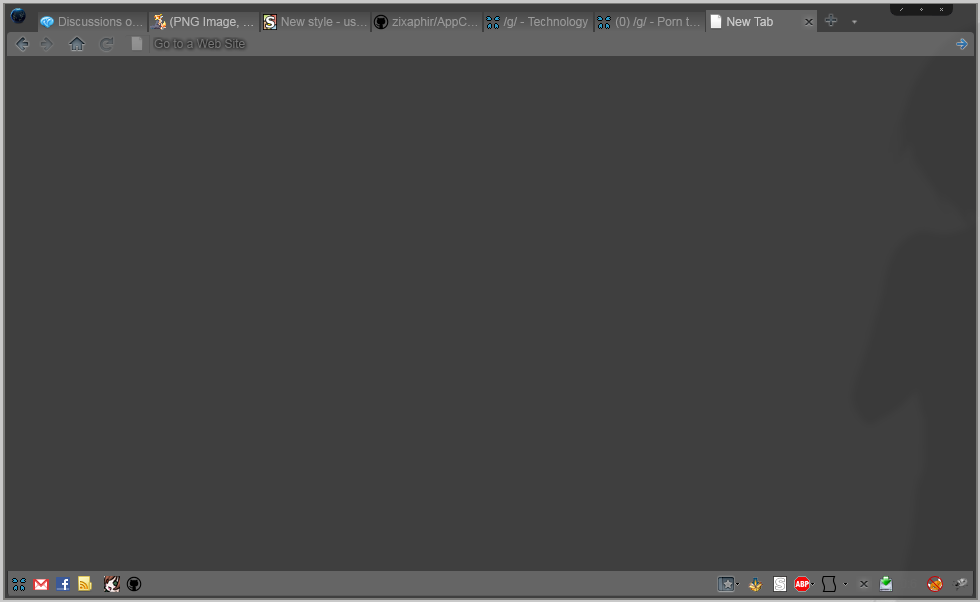Switch to the 'Discussions o…' tab
Viewport: 980px width, 602px height.
92,22
